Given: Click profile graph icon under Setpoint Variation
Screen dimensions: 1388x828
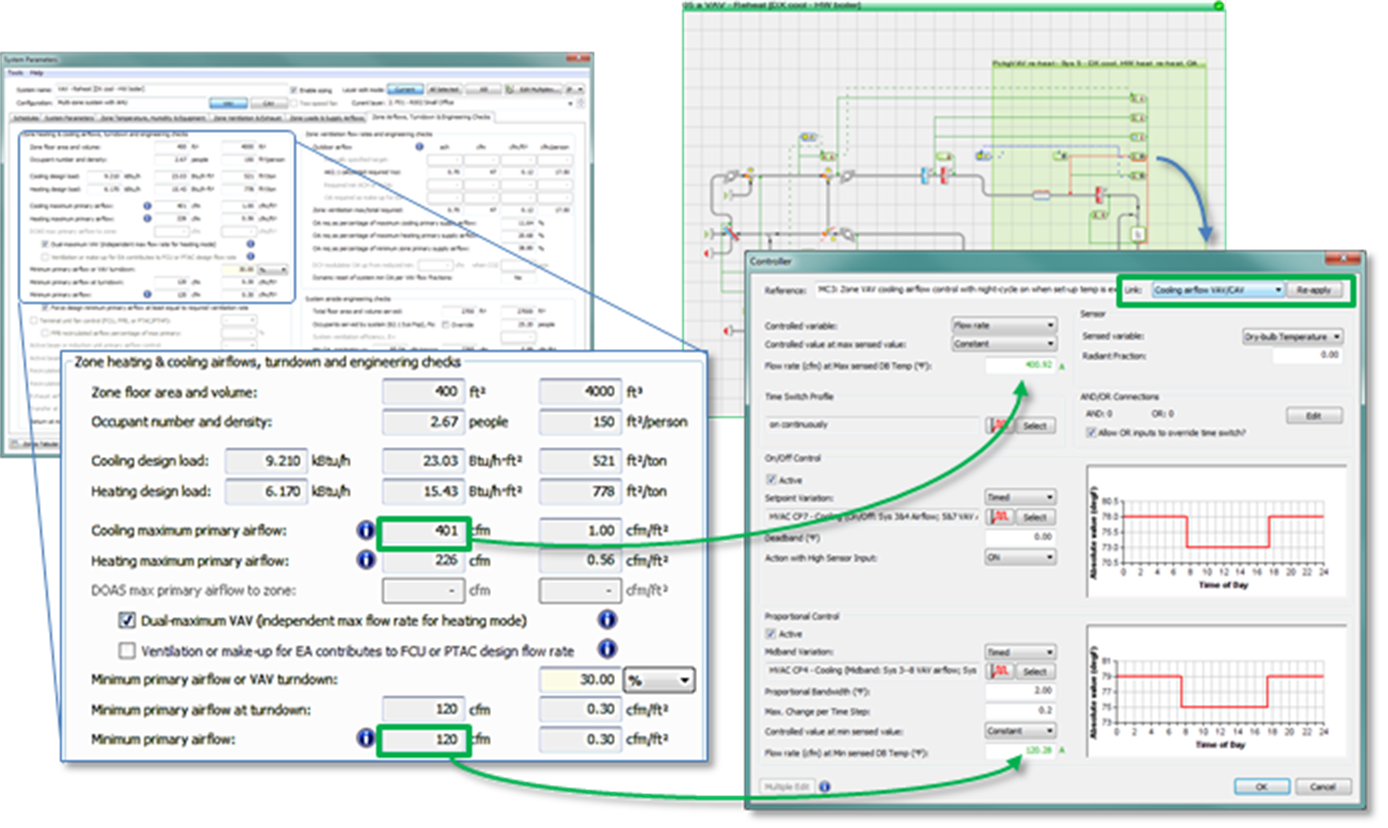Looking at the screenshot, I should 999,517.
